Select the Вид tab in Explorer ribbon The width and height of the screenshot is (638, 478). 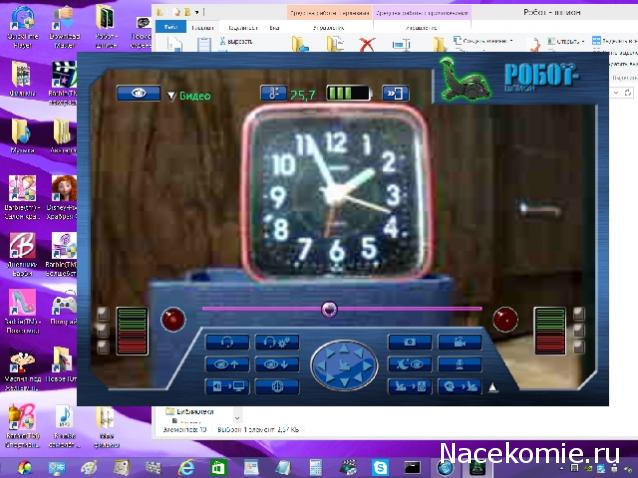(274, 28)
